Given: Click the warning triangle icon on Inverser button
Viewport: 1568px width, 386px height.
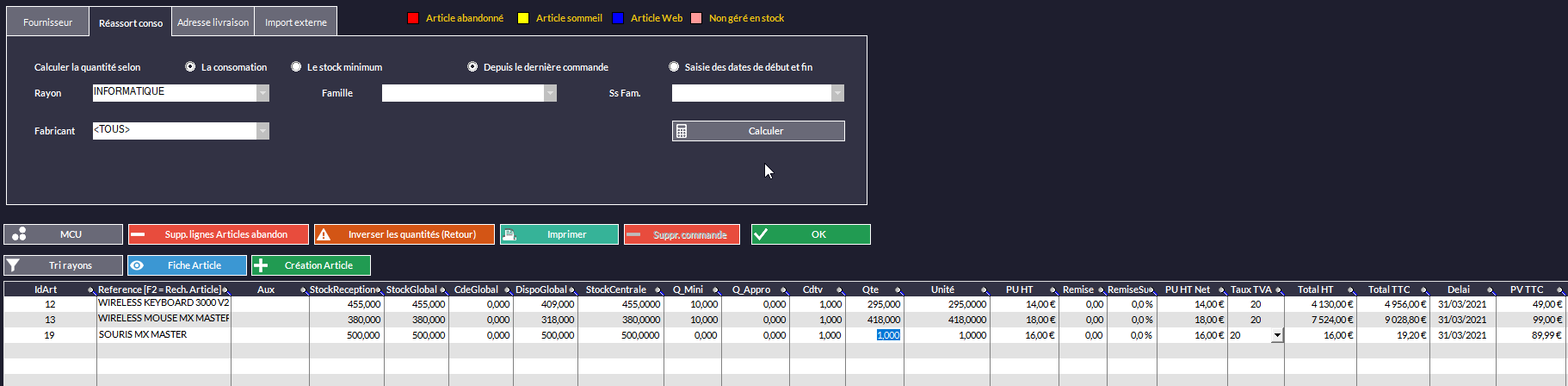Looking at the screenshot, I should click(324, 234).
